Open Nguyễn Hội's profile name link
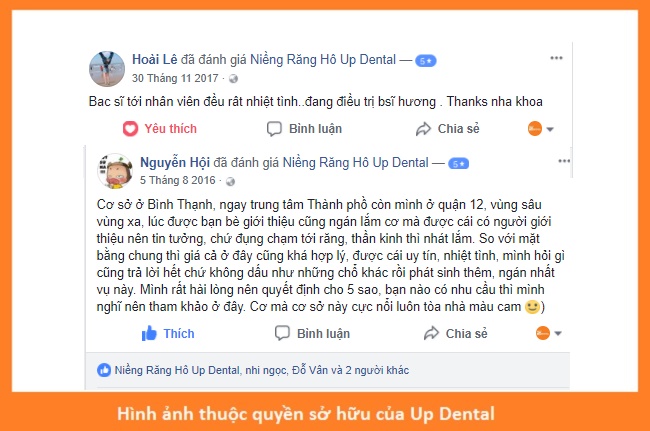Image resolution: width=650 pixels, height=431 pixels. (x=175, y=162)
